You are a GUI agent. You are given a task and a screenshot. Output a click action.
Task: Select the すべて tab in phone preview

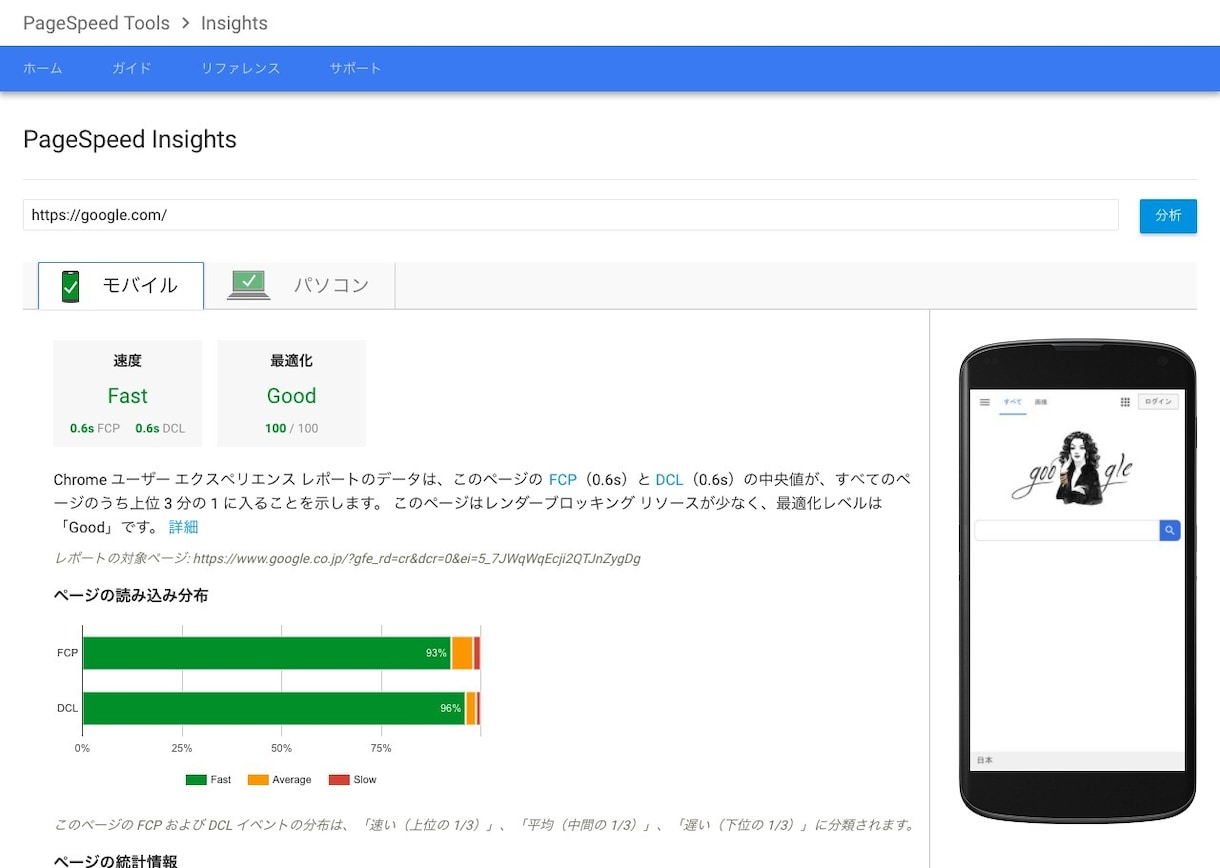tap(1013, 402)
